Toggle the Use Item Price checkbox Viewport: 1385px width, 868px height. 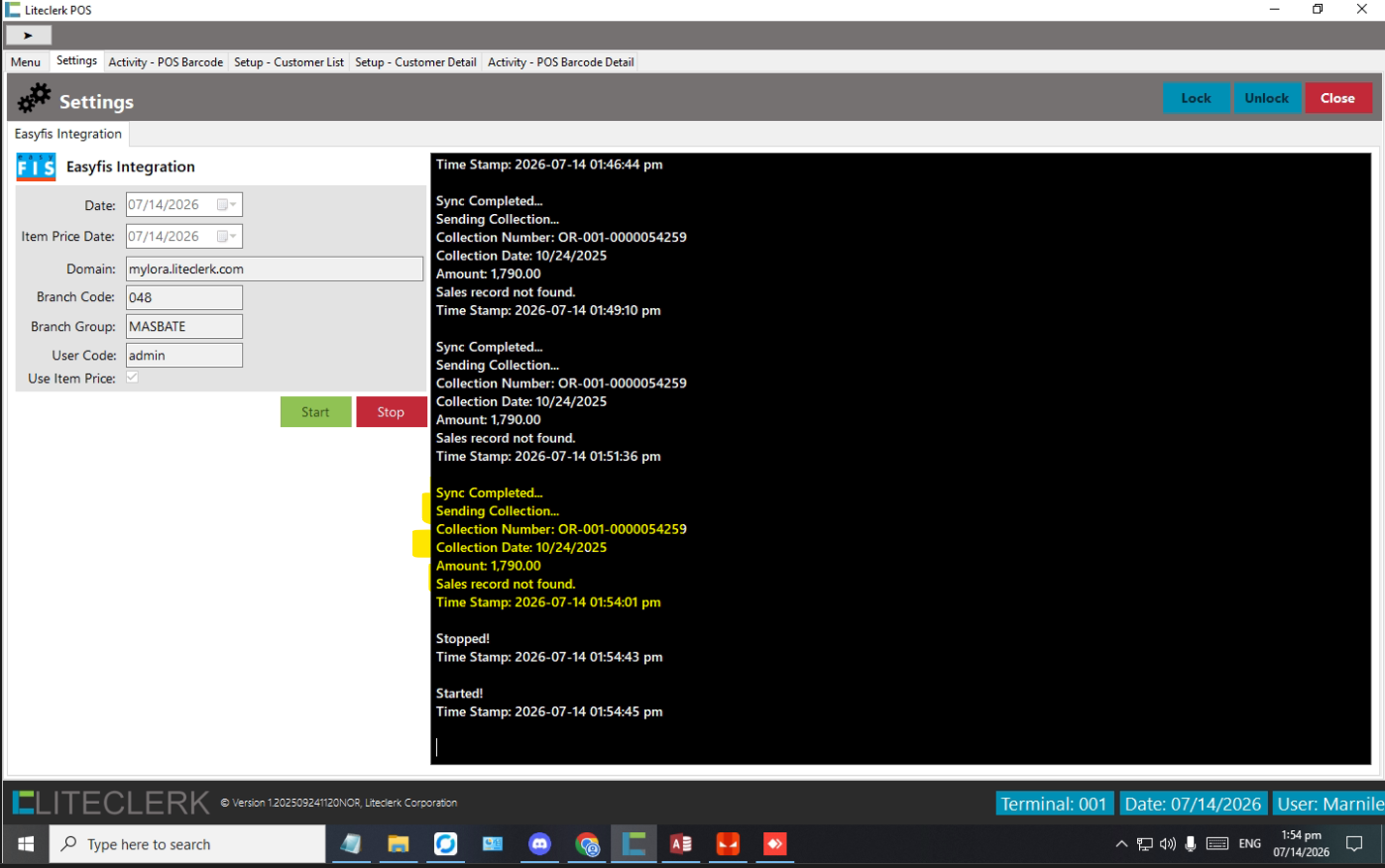point(132,378)
